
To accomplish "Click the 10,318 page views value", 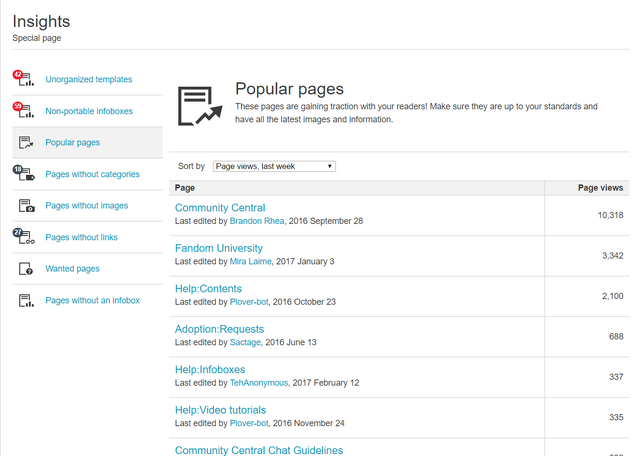I will (x=611, y=215).
